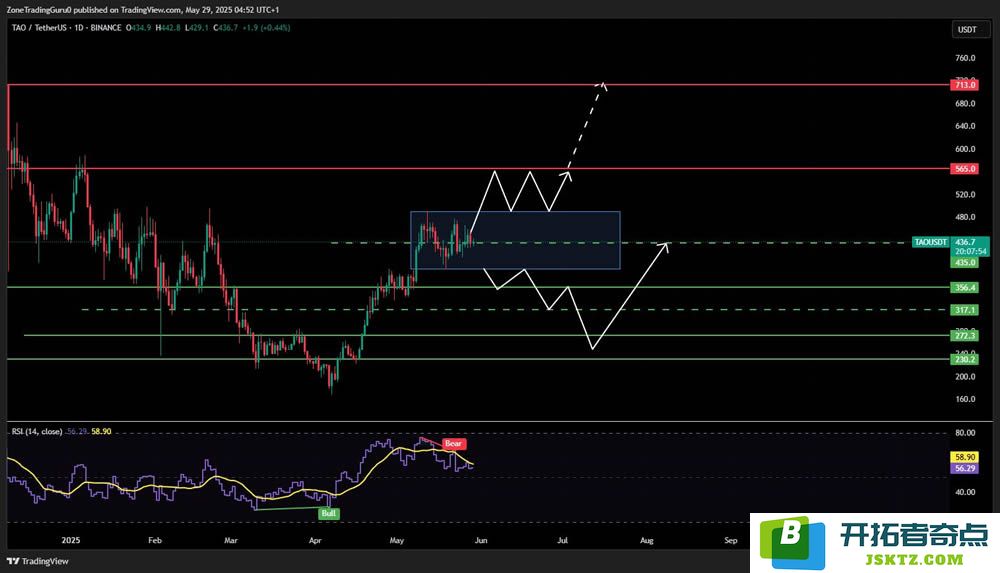
Task: Click the 317.1 dashed level label
Action: (x=964, y=310)
